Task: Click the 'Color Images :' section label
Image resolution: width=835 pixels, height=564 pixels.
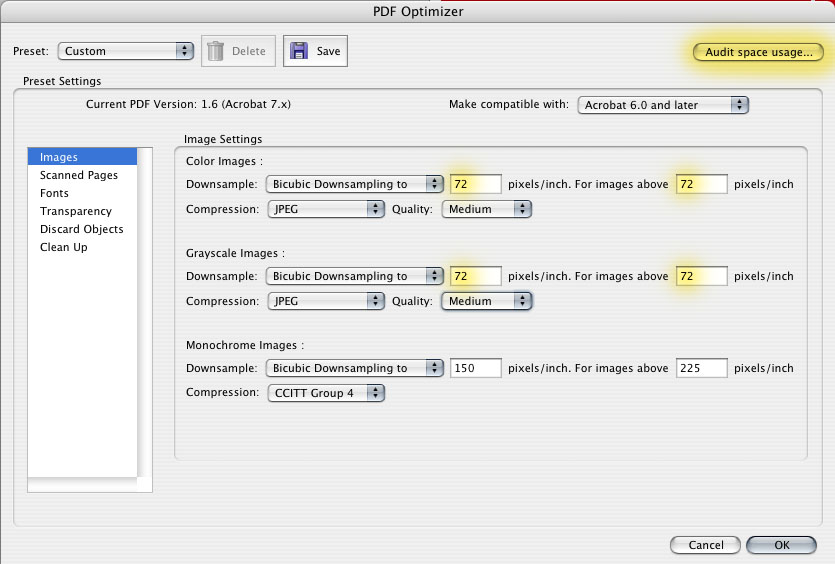Action: [x=224, y=161]
